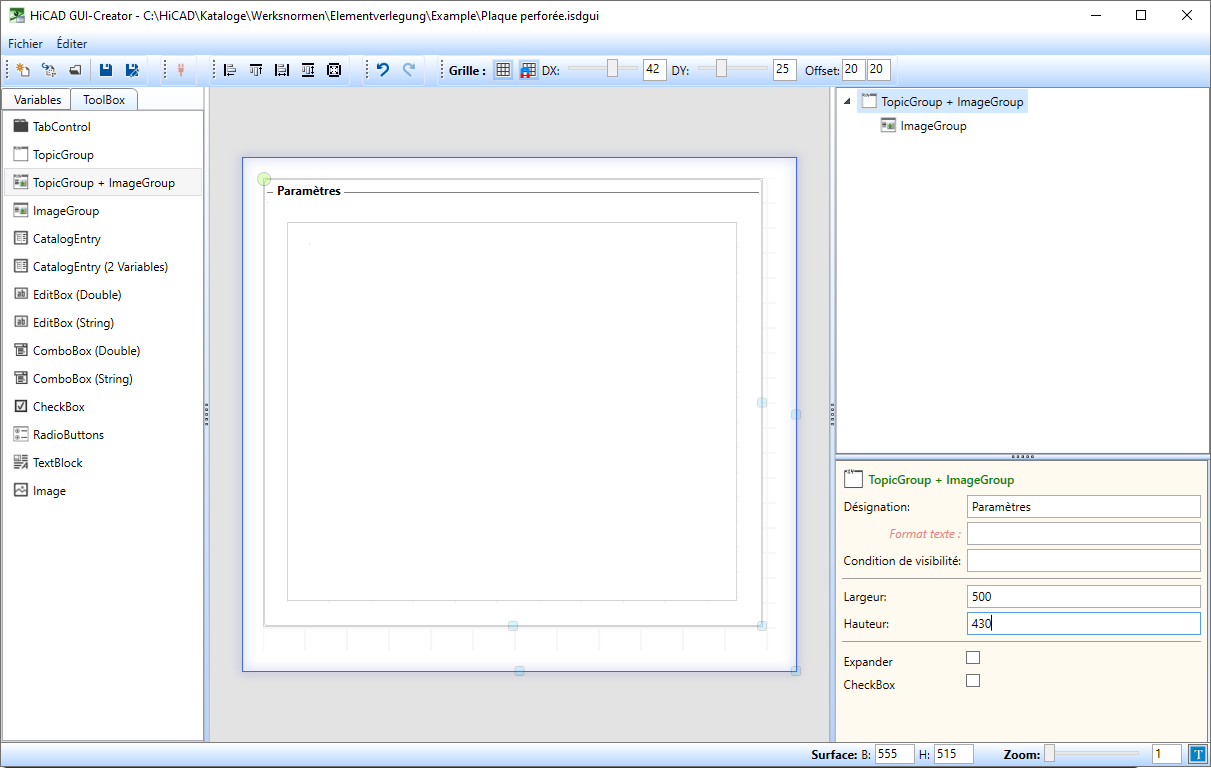Enable the Expander checkbox
Screen dimensions: 1211x768
(x=973, y=658)
